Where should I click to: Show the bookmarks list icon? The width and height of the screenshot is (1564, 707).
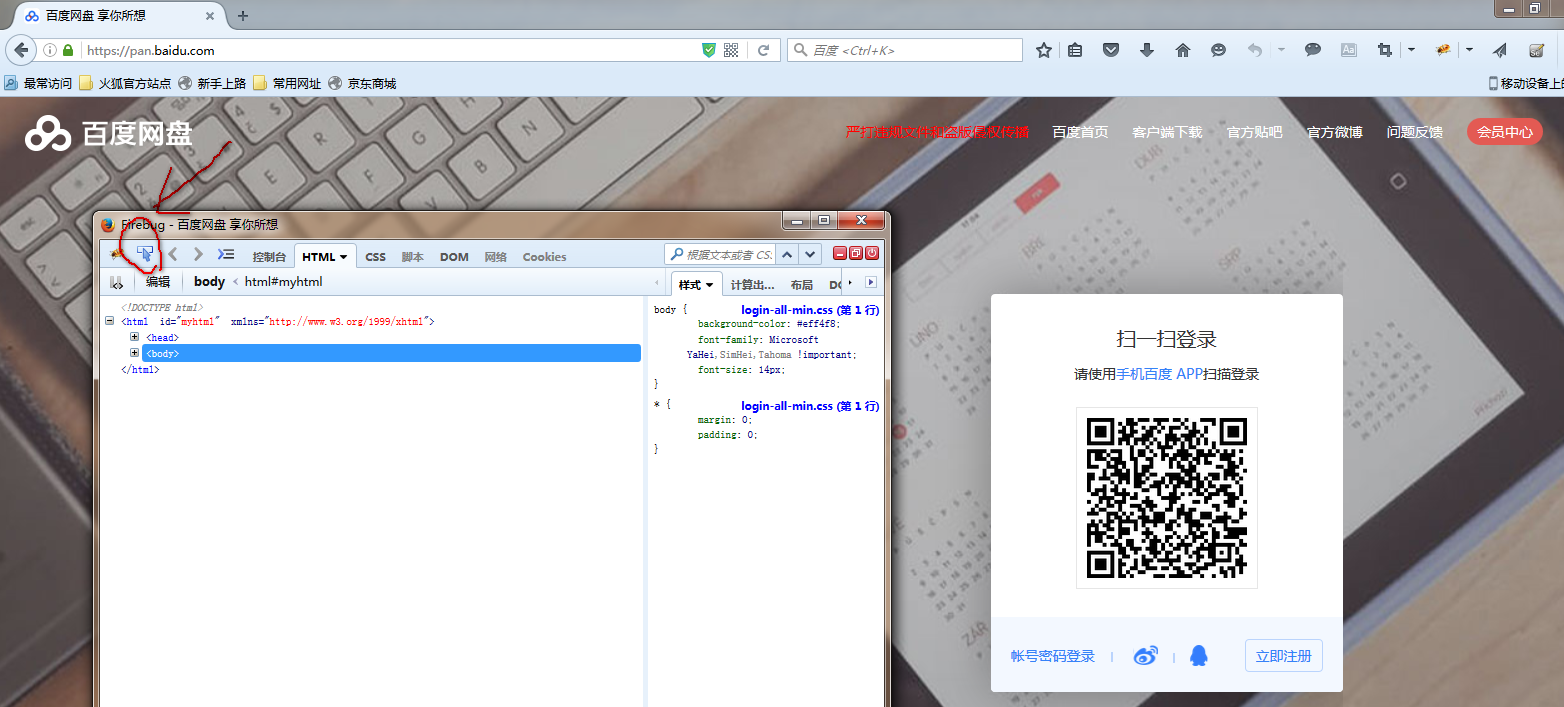pos(1075,50)
